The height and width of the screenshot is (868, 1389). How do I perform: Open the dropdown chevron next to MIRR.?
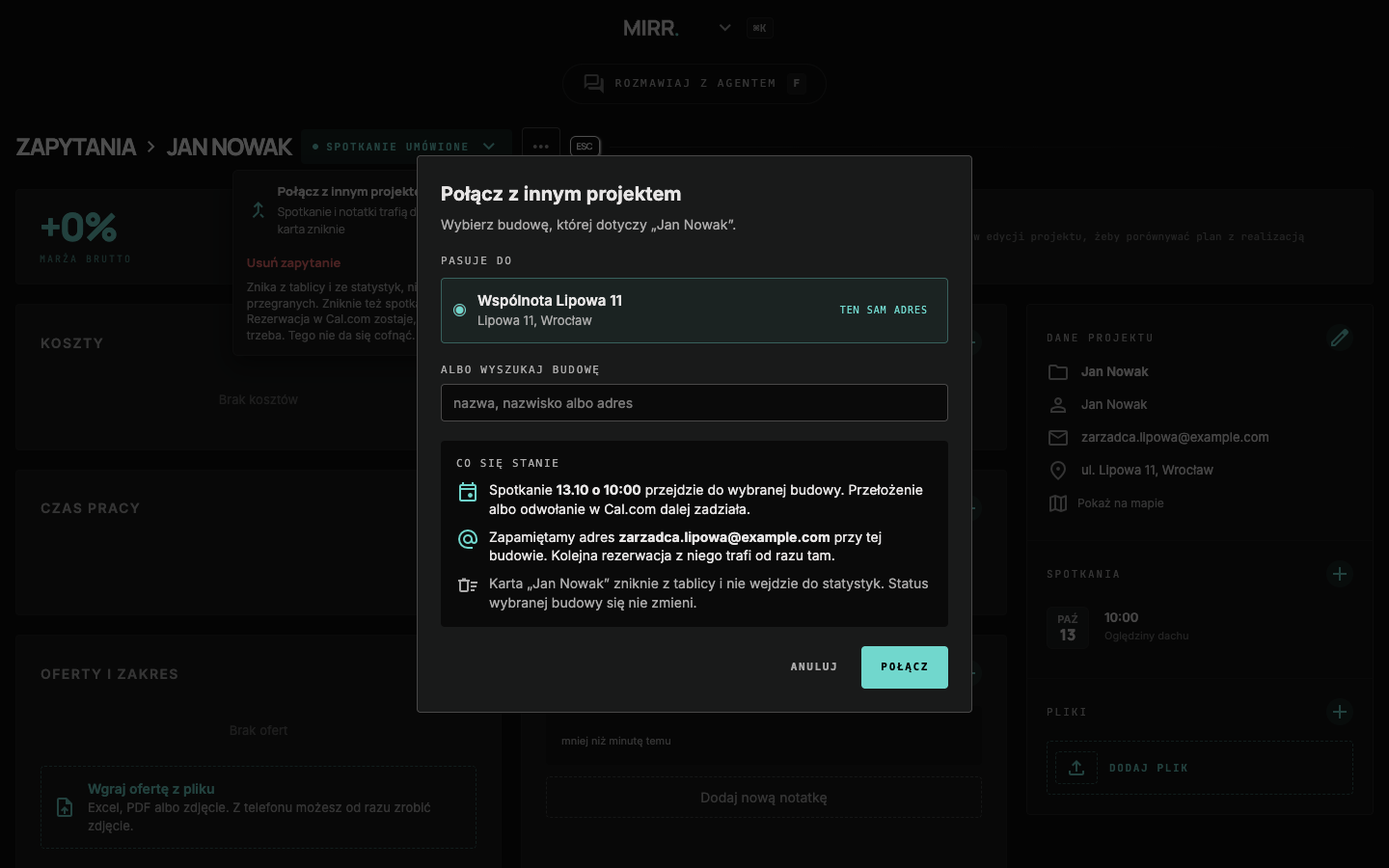(724, 28)
